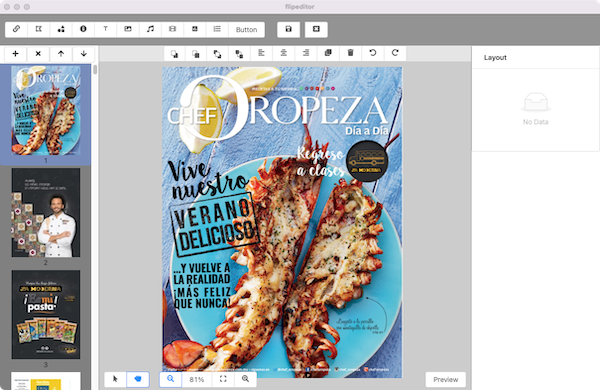Fit page to screen
Image resolution: width=600 pixels, height=390 pixels.
point(223,379)
